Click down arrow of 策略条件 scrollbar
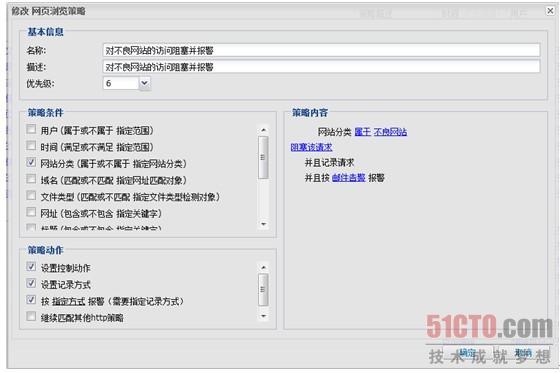 (x=264, y=224)
